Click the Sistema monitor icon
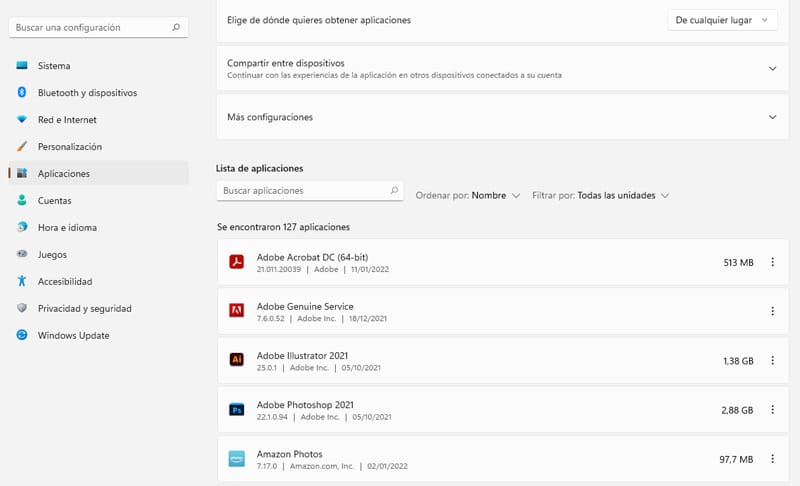Viewport: 800px width, 486px height. pos(22,65)
